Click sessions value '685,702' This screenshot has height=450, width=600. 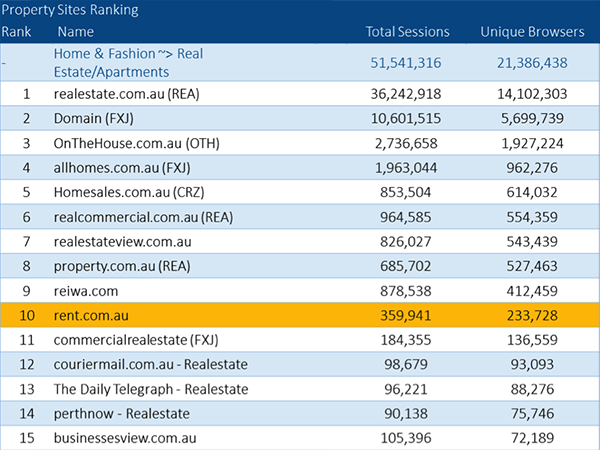[x=406, y=266]
